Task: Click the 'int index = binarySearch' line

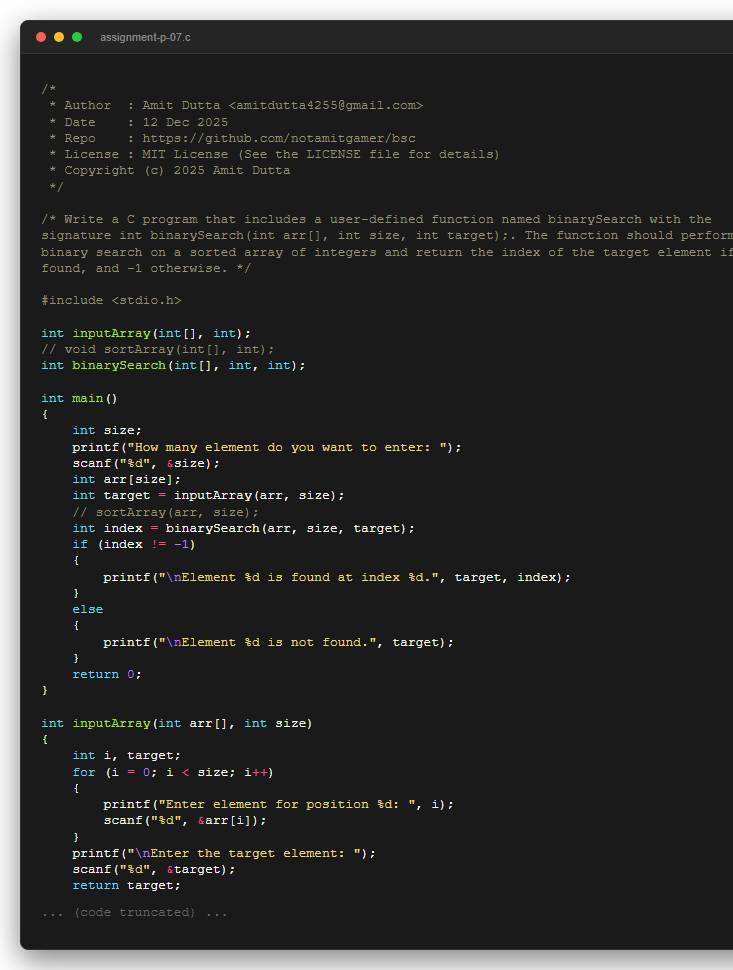Action: [x=243, y=528]
